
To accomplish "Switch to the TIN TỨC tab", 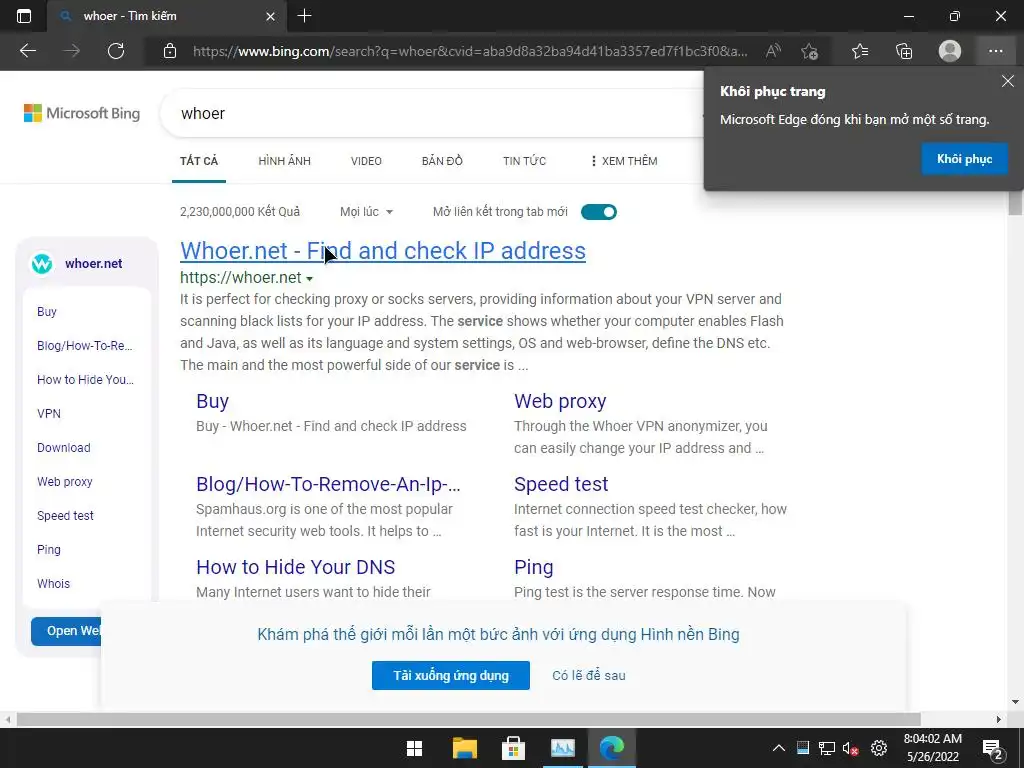I will 524,161.
